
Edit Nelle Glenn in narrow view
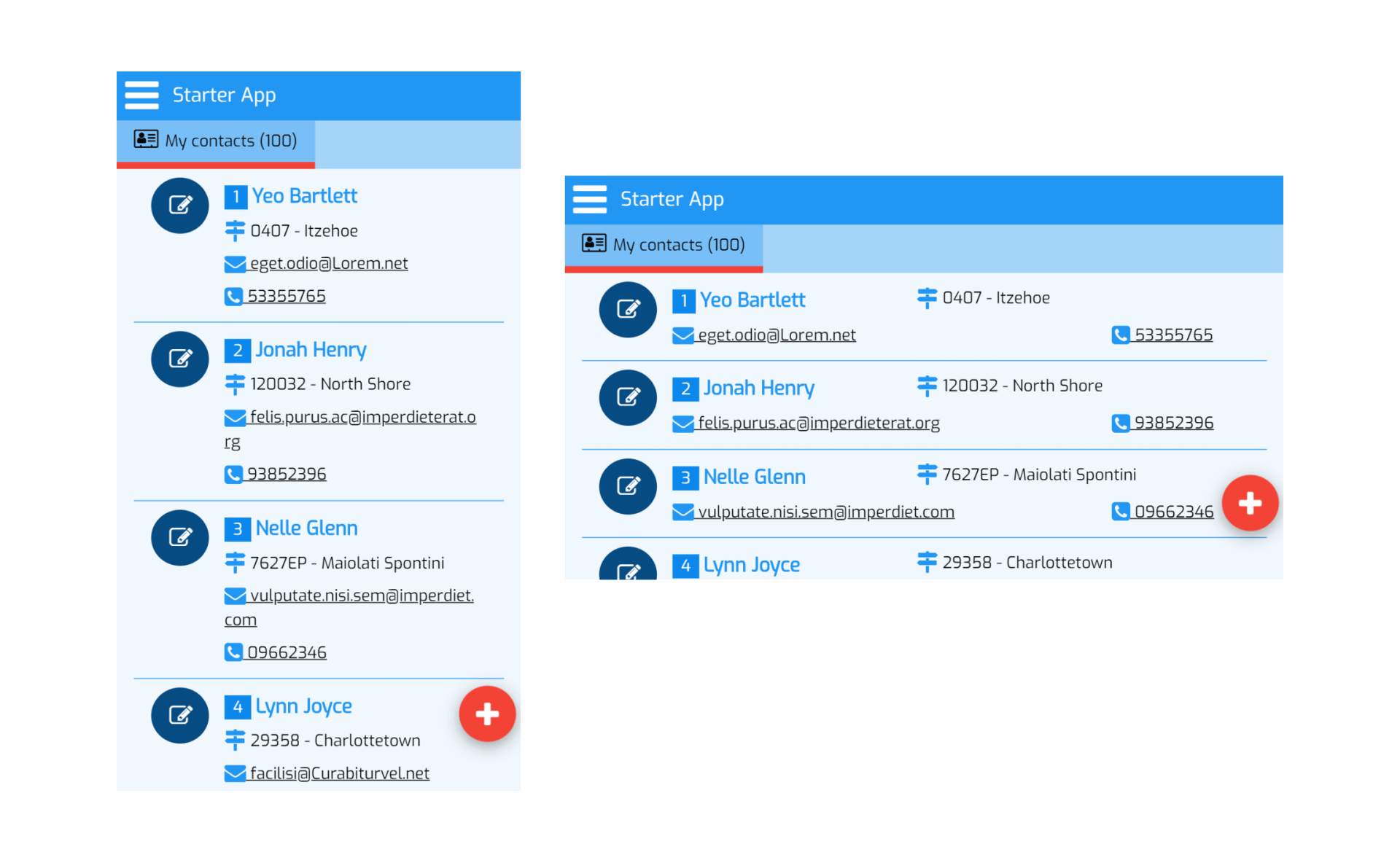180,538
